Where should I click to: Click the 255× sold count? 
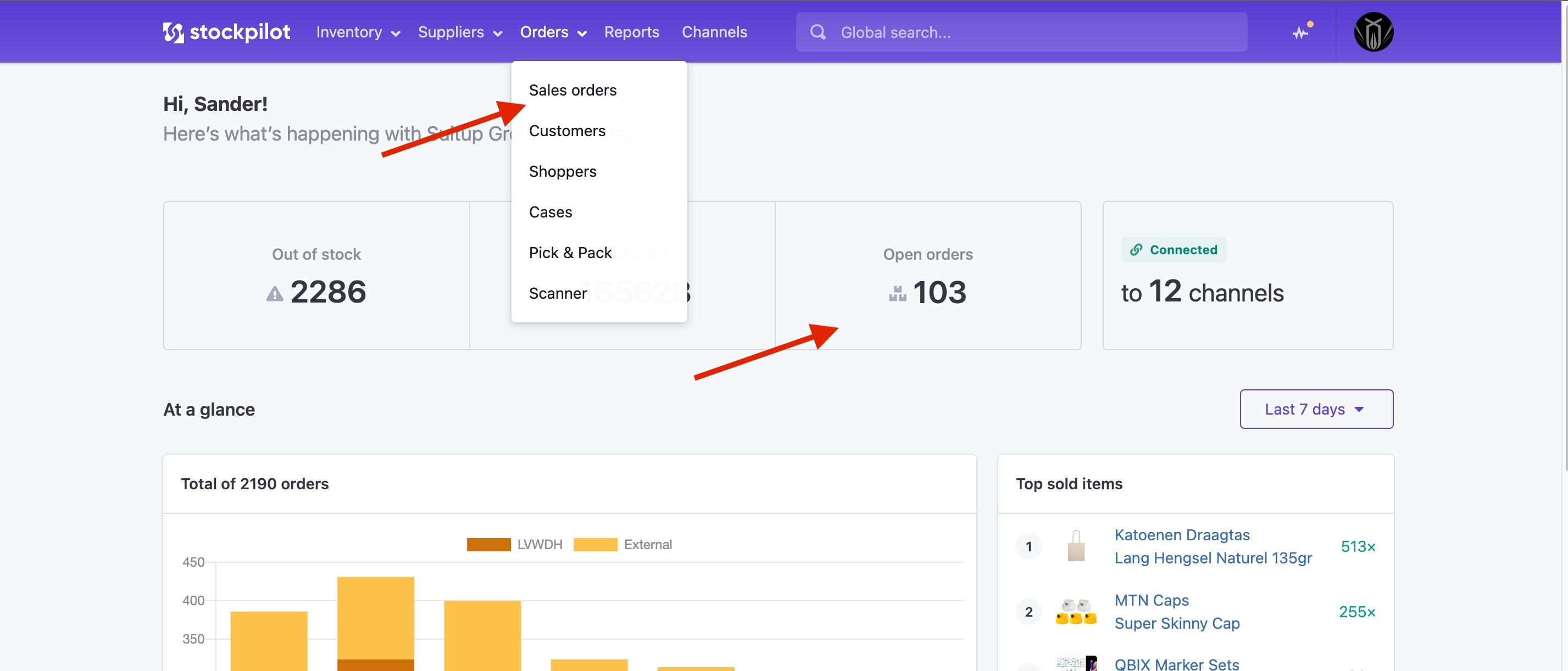pyautogui.click(x=1357, y=611)
